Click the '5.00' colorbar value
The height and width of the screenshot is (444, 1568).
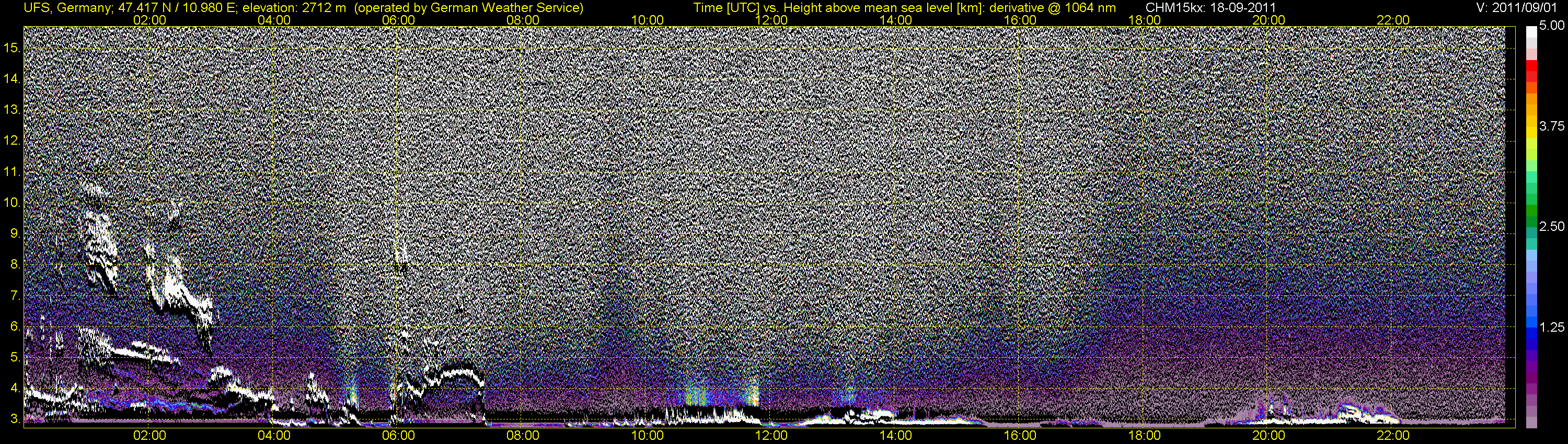(x=1552, y=26)
